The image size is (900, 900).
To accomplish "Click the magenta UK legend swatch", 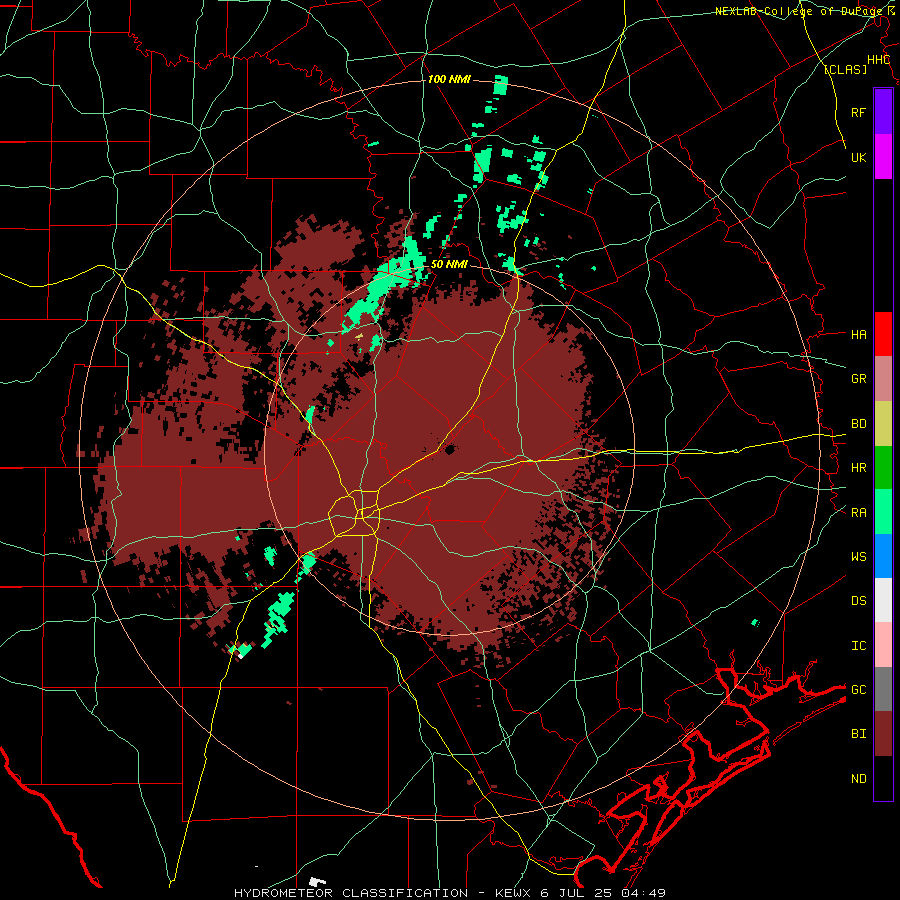I will 883,157.
